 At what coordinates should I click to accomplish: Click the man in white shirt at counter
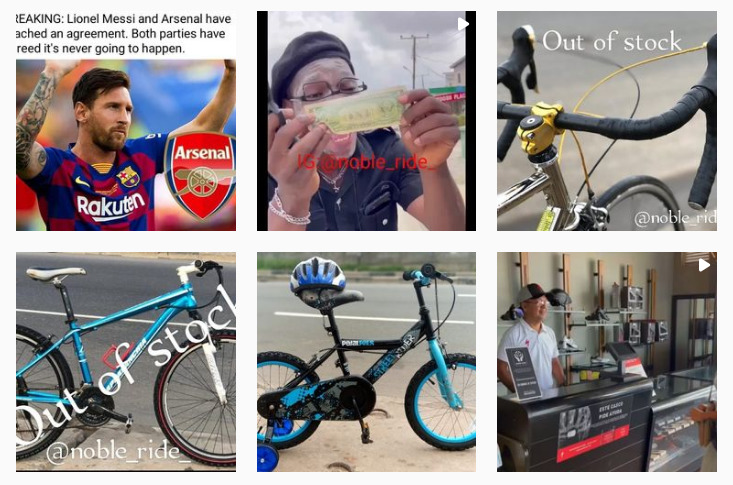(532, 339)
